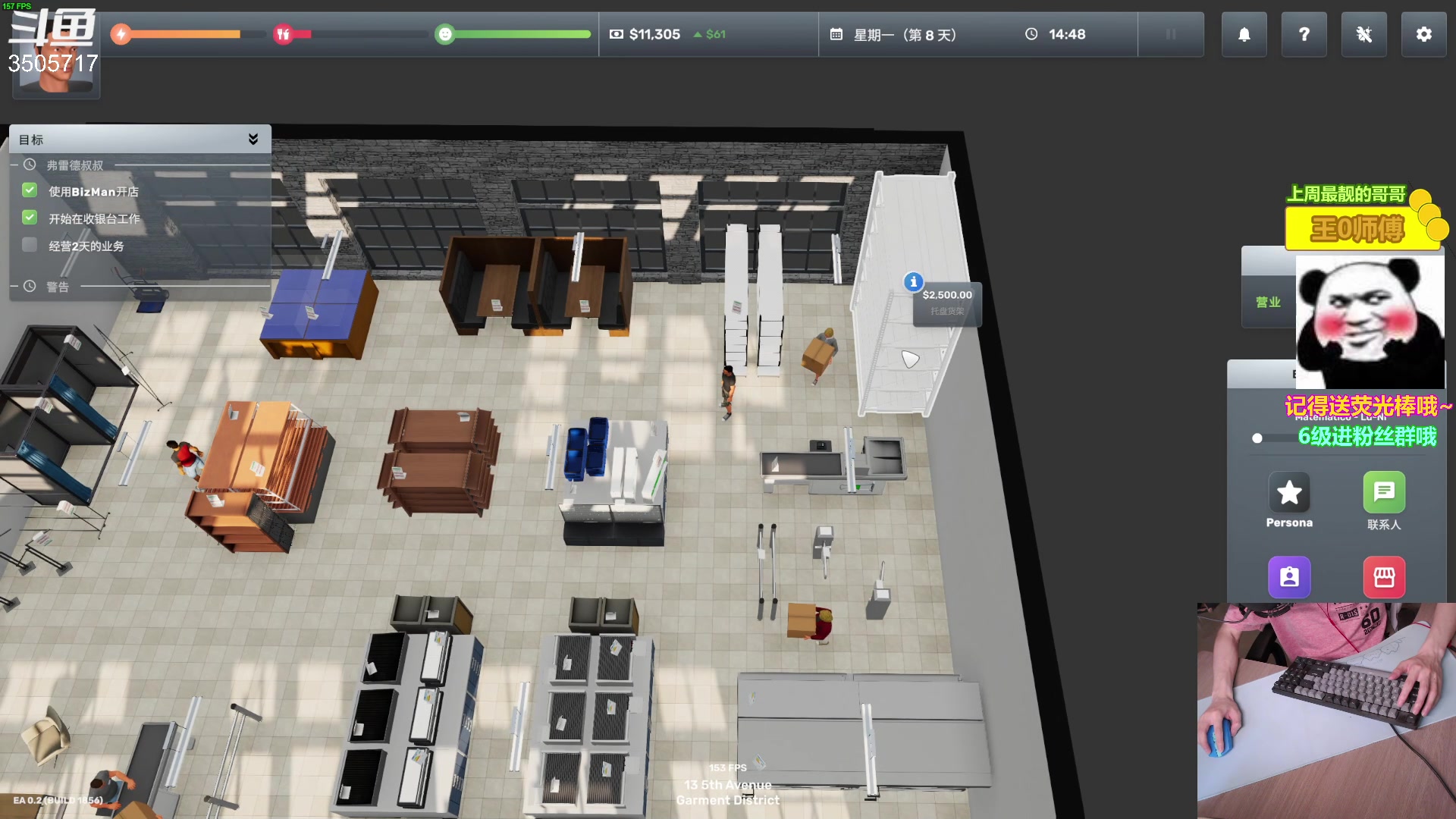Open the purple ID badge app
The height and width of the screenshot is (819, 1456).
1289,577
